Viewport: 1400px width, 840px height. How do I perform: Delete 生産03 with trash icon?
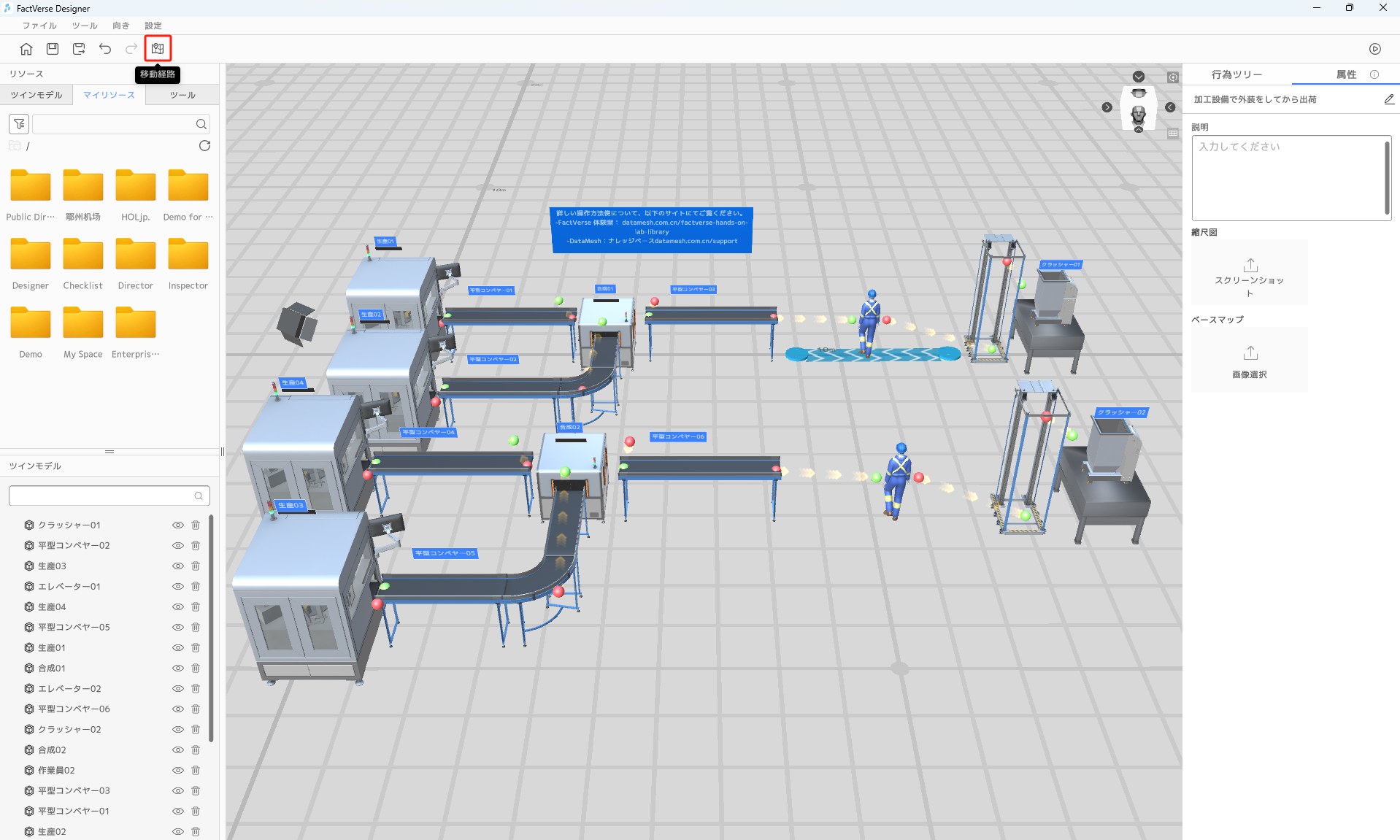[x=196, y=566]
